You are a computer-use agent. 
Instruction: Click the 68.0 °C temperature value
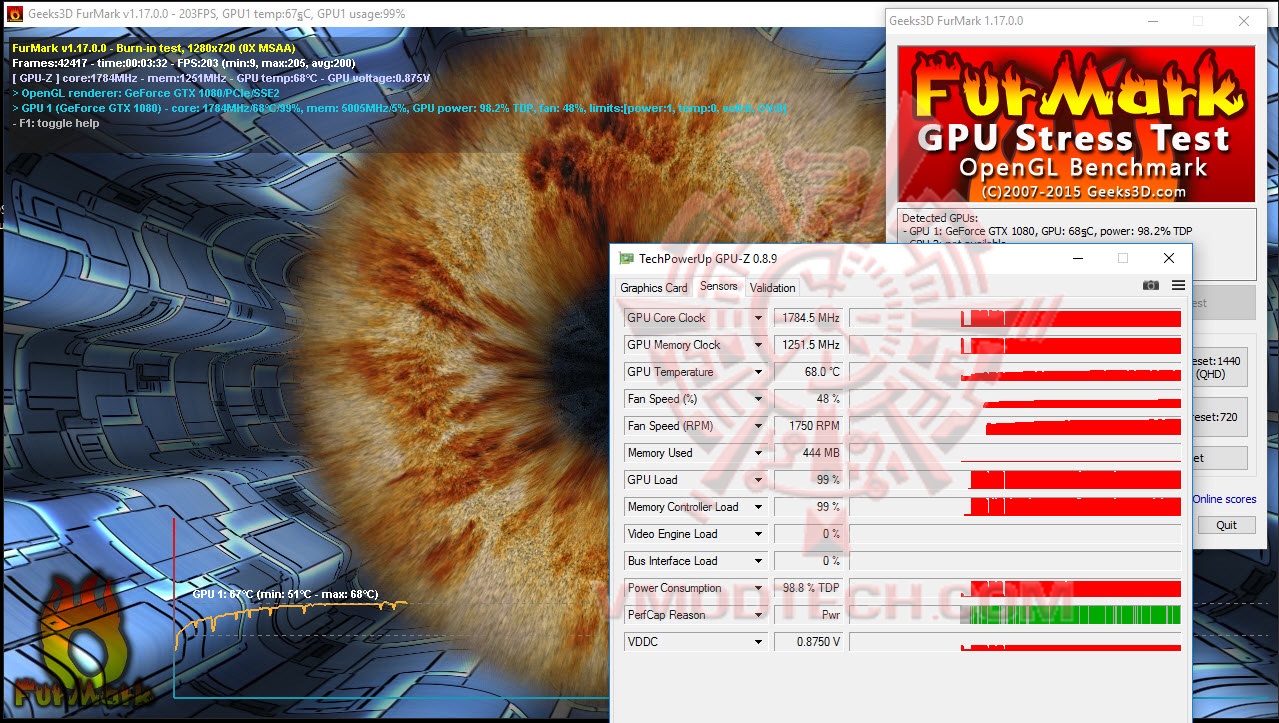coord(809,372)
